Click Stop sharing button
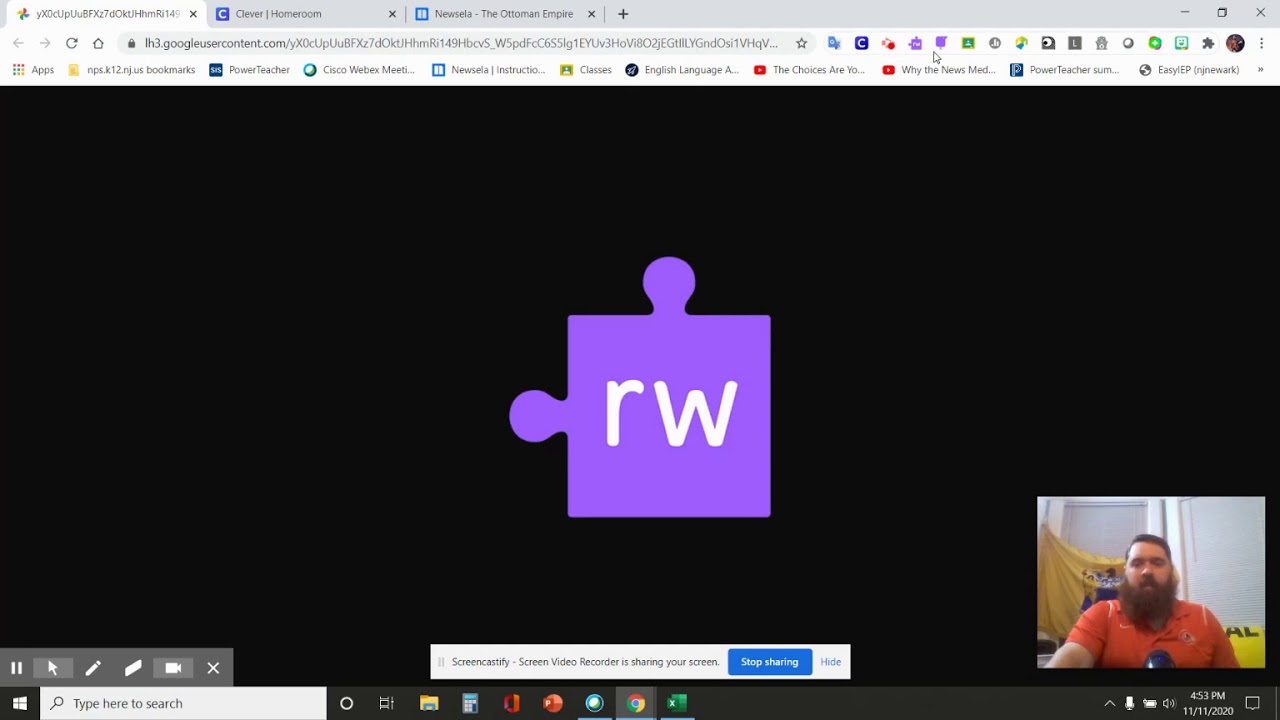1280x720 pixels. click(769, 662)
